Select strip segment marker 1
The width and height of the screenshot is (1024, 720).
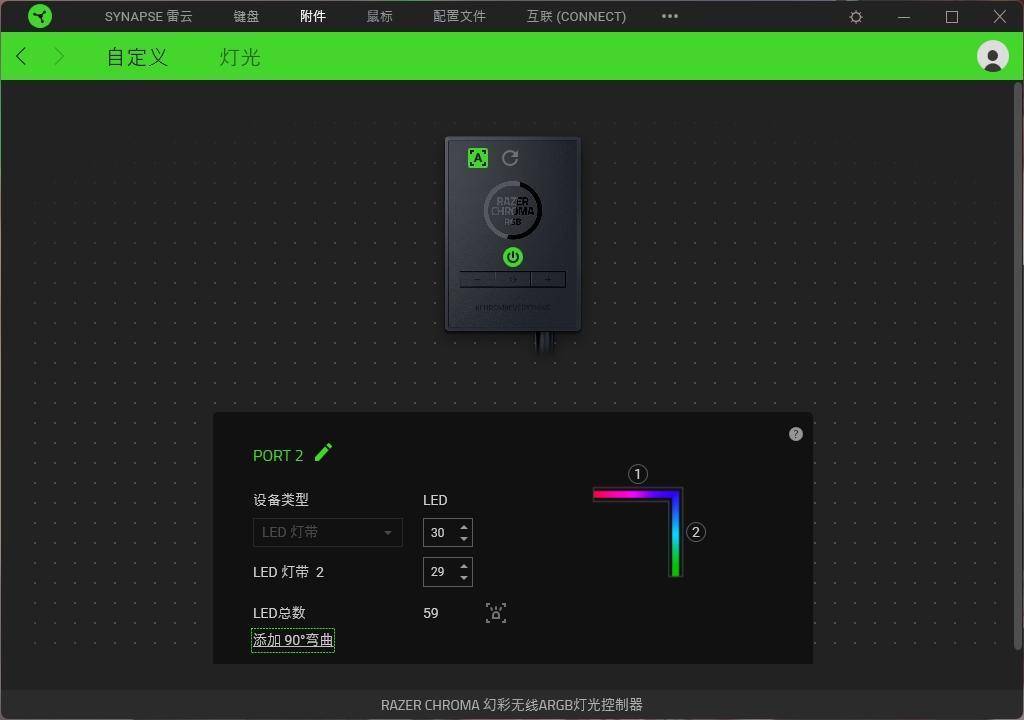tap(637, 474)
